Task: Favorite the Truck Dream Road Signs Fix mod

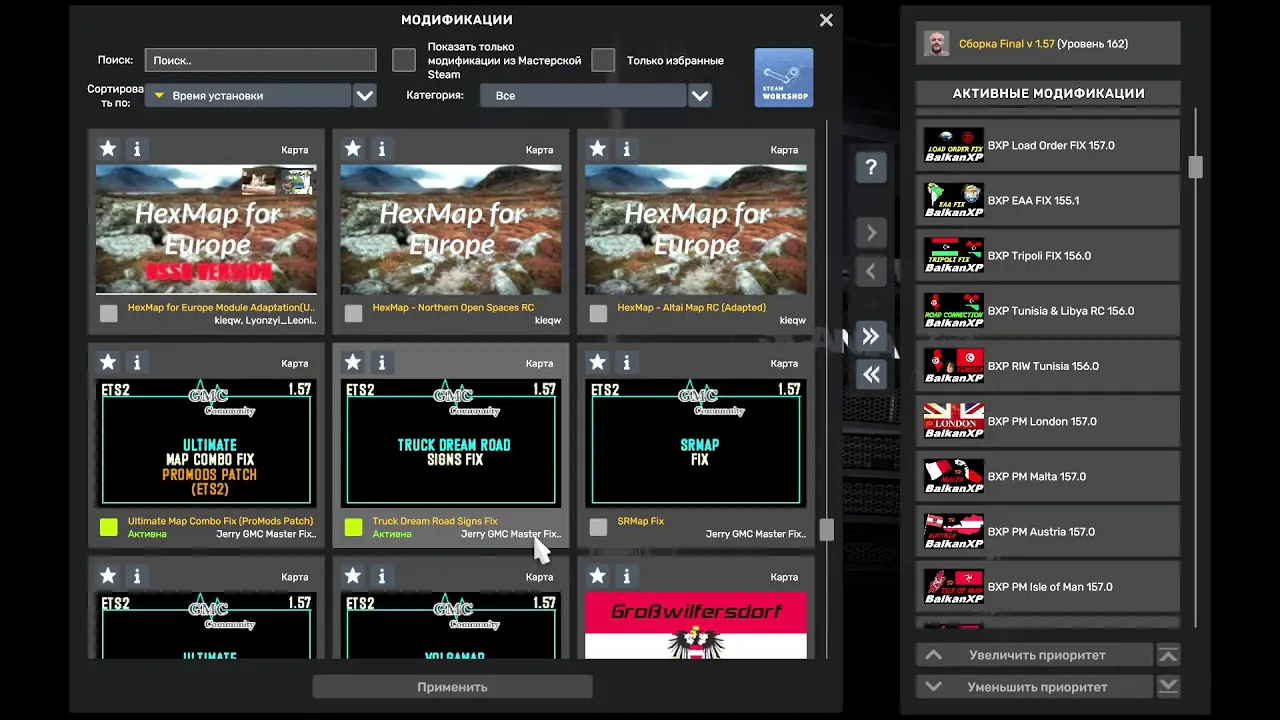Action: [x=352, y=362]
